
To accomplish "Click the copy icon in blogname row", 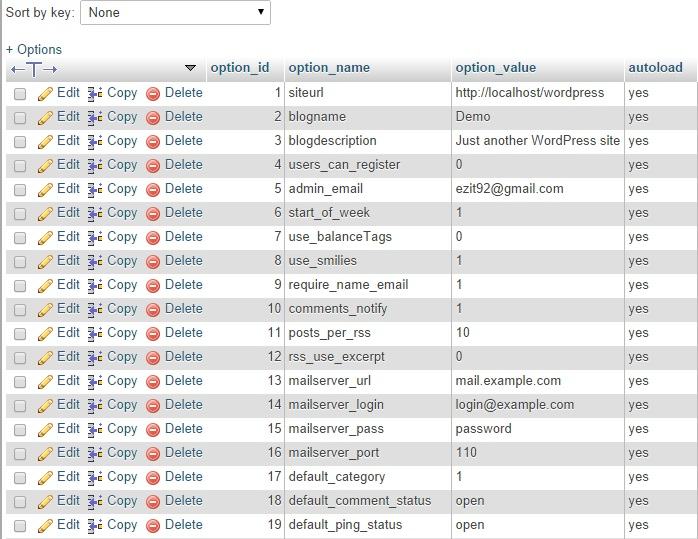I will [95, 118].
